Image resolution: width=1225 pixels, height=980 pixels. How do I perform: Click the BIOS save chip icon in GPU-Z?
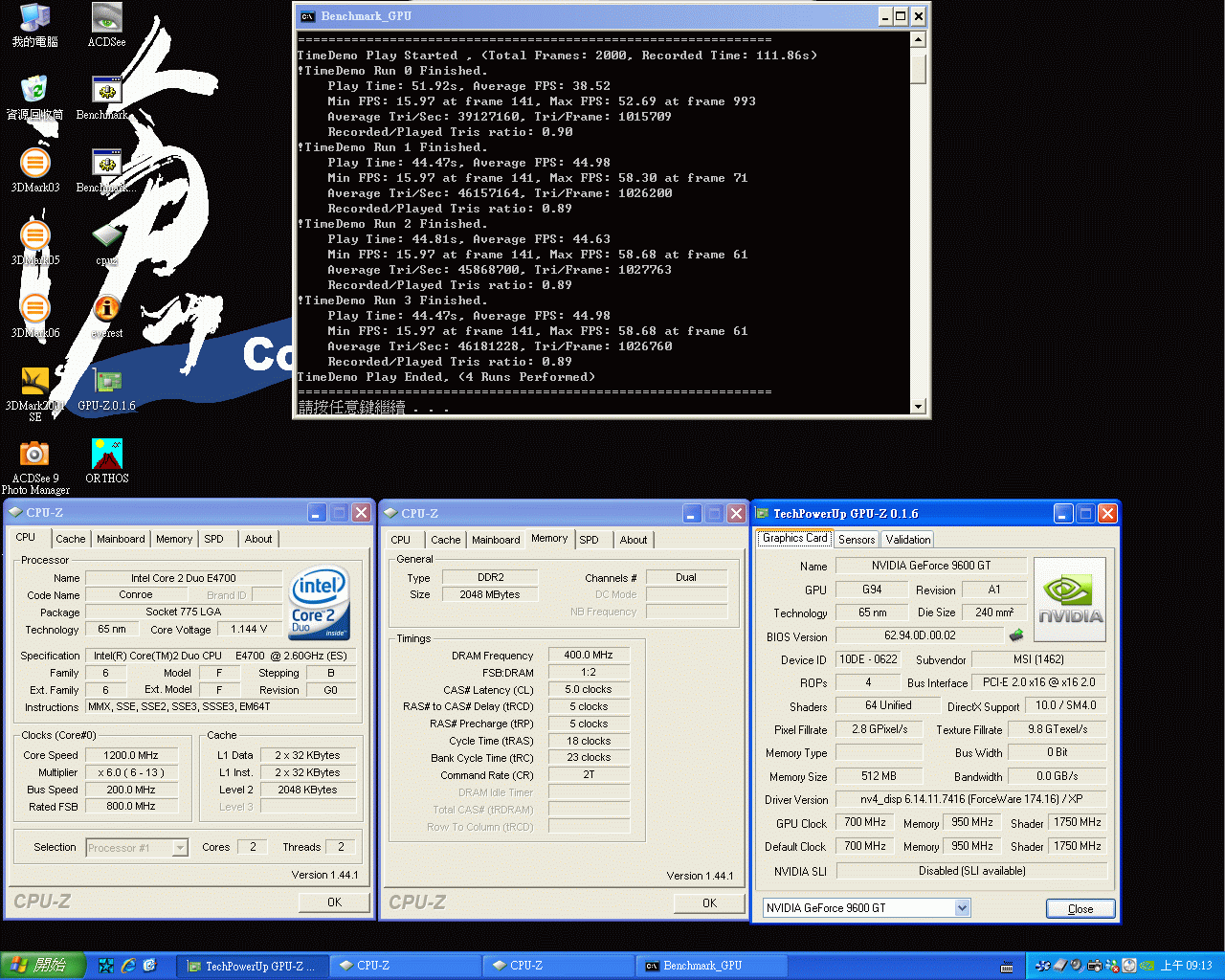(1016, 635)
